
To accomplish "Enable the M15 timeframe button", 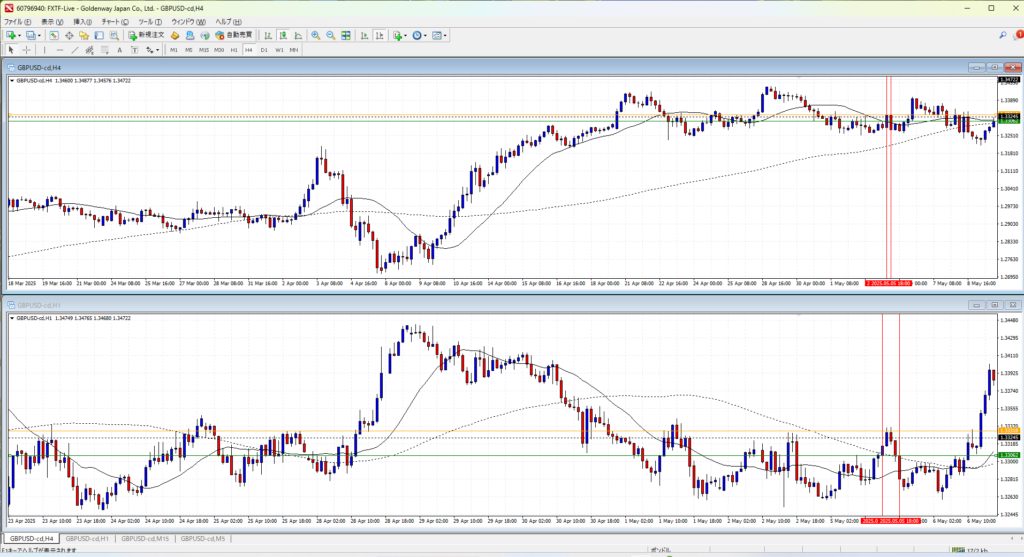I will [x=203, y=49].
